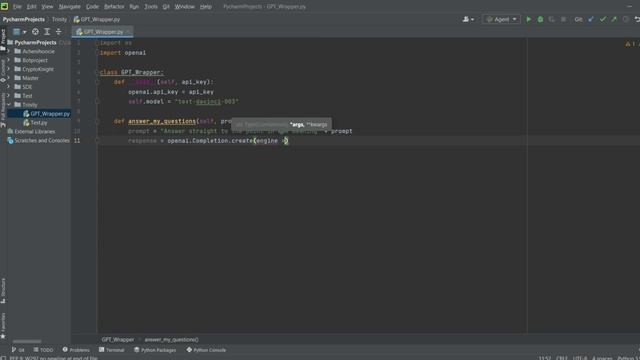Open the Refactor menu
The image size is (640, 360).
pyautogui.click(x=114, y=7)
